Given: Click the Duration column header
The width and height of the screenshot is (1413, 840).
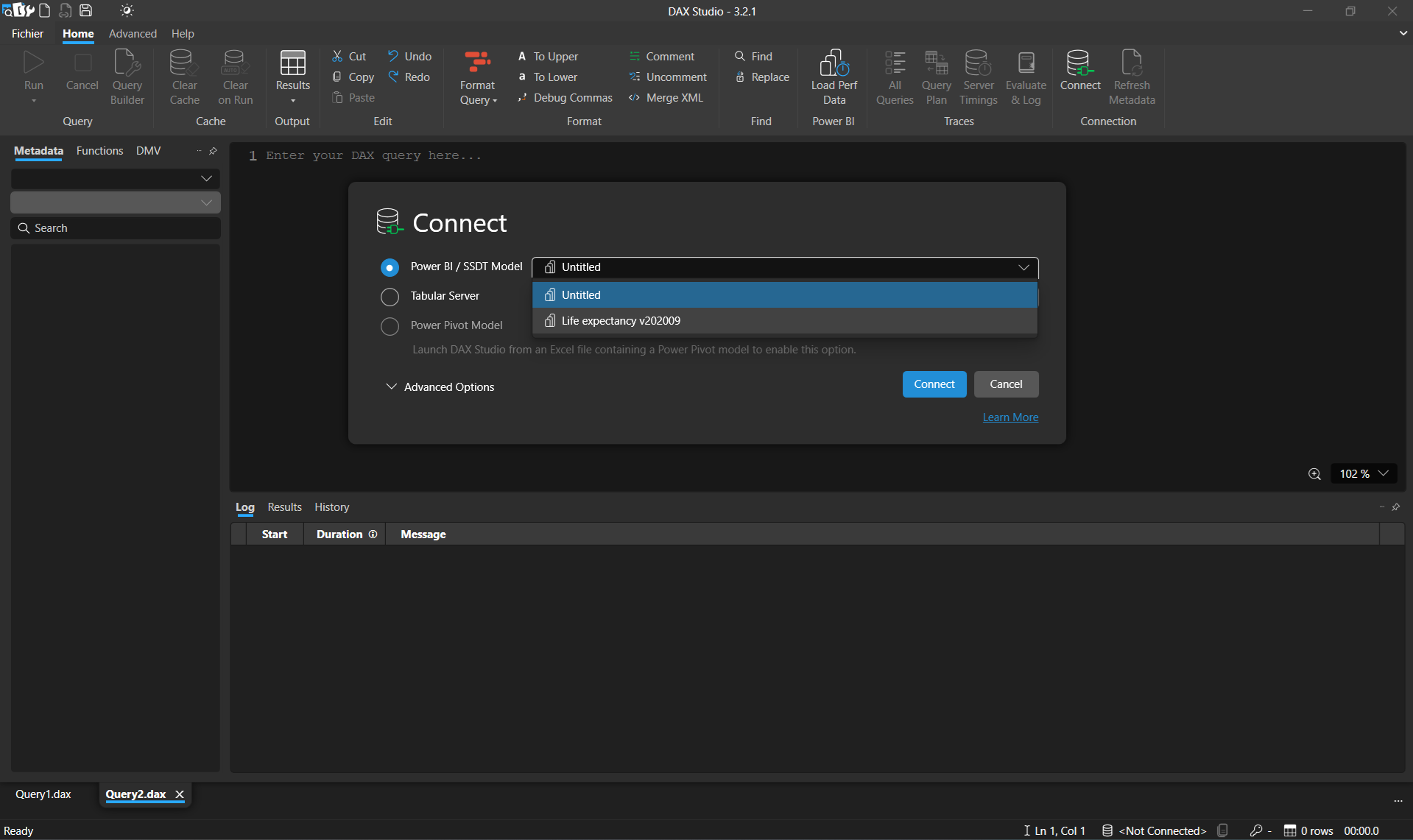Looking at the screenshot, I should pyautogui.click(x=346, y=534).
